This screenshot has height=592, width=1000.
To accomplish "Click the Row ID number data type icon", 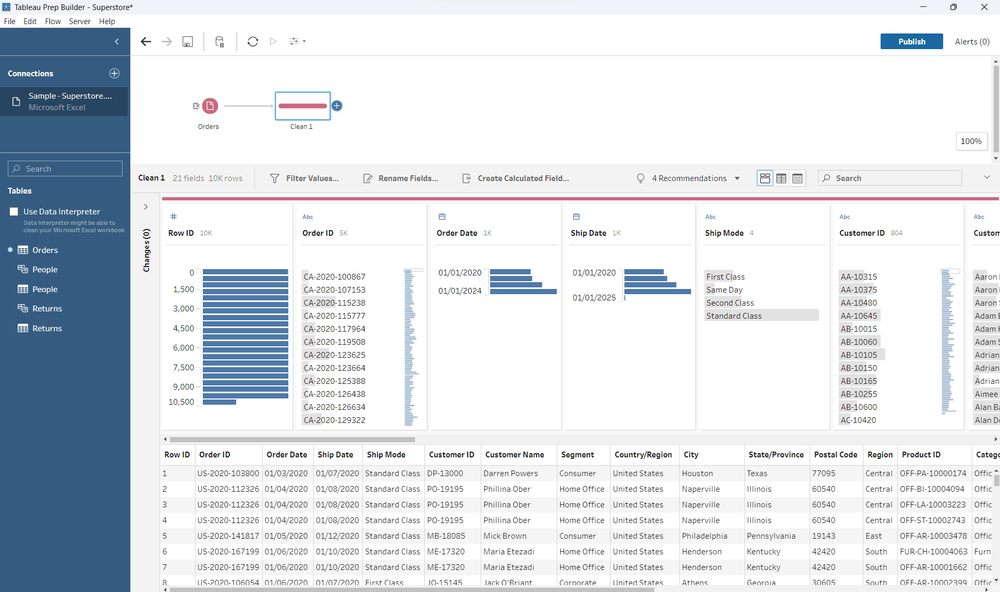I will pyautogui.click(x=173, y=217).
